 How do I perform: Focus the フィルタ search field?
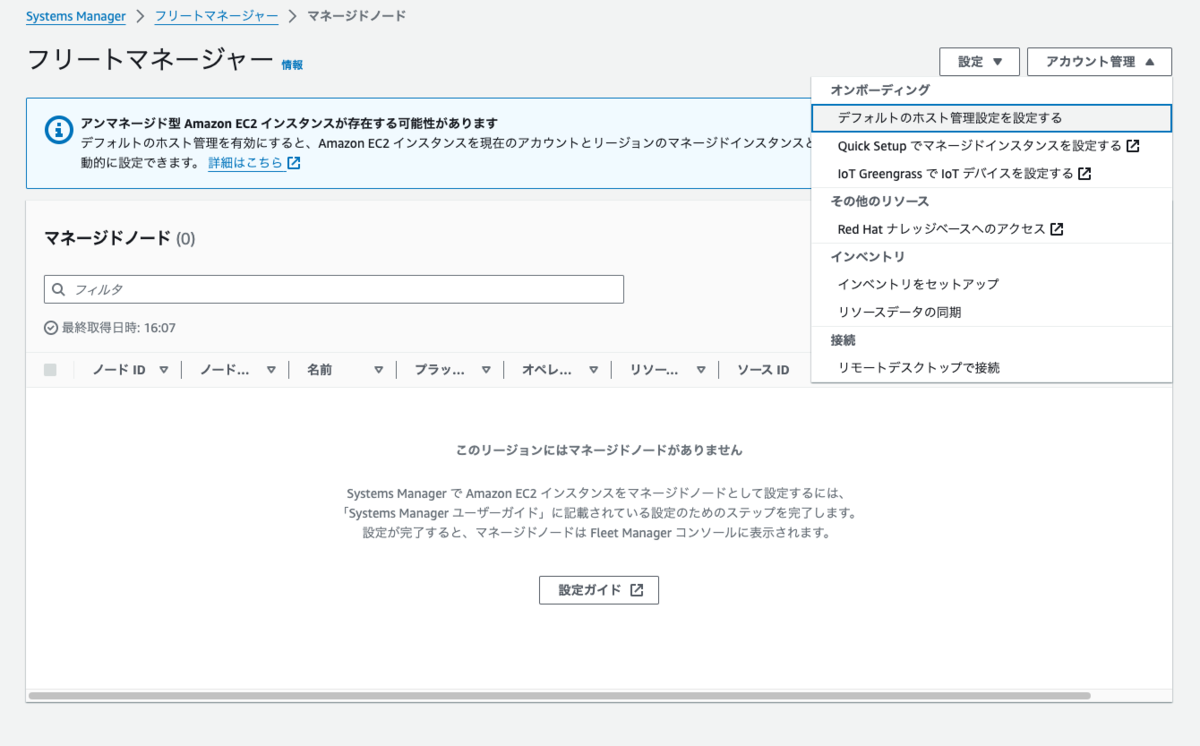click(334, 290)
